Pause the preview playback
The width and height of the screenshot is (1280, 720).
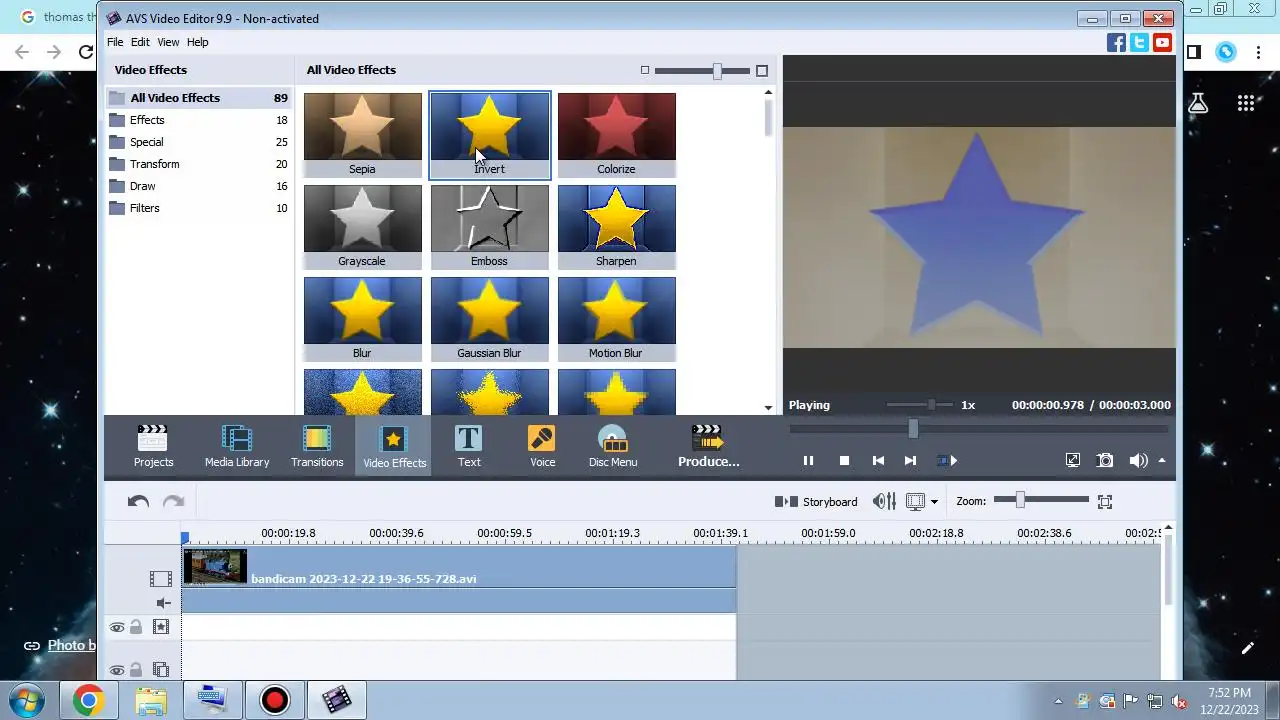pos(808,461)
